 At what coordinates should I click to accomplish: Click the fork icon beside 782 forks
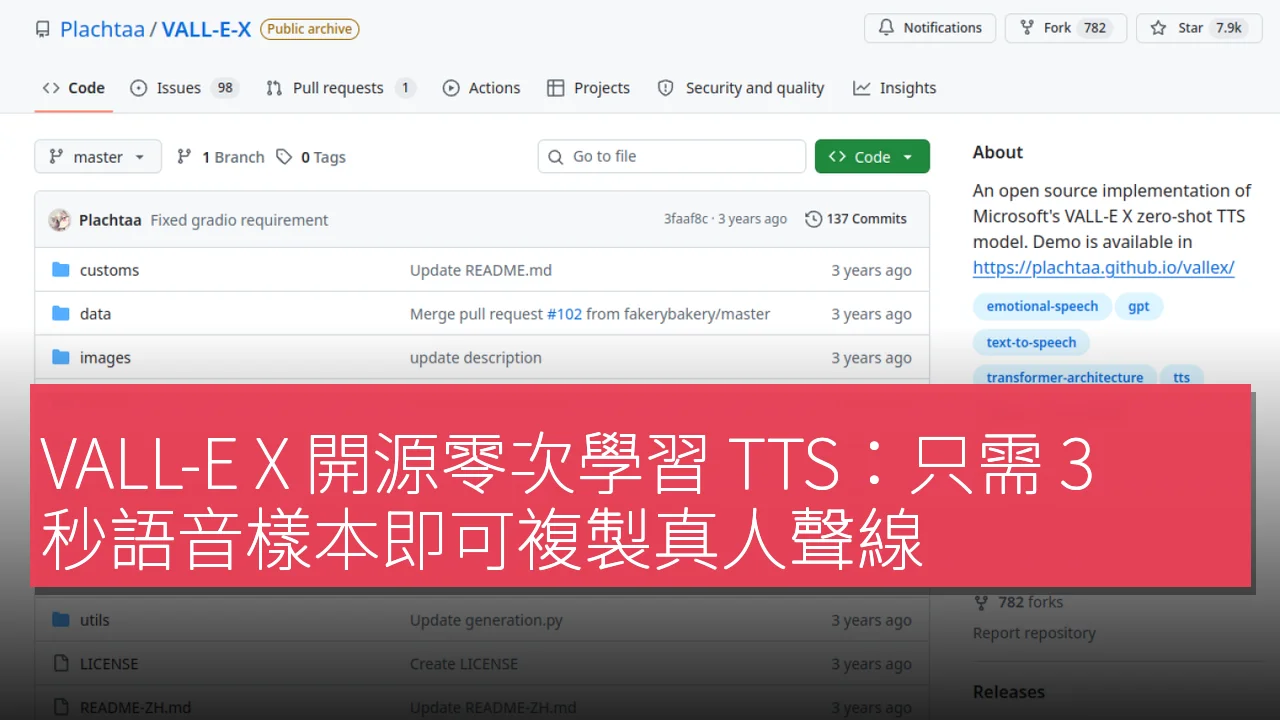(982, 602)
